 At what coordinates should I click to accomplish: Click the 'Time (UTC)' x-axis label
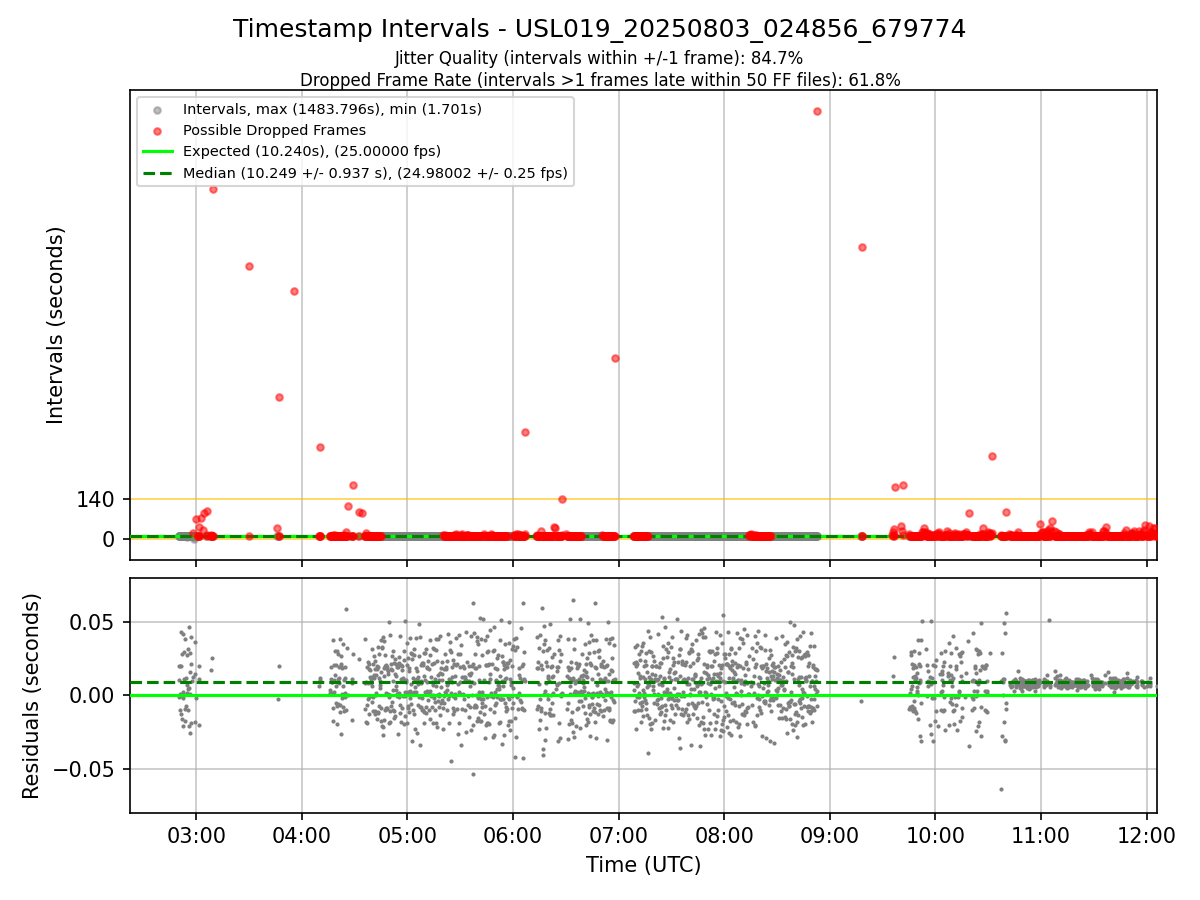643,865
